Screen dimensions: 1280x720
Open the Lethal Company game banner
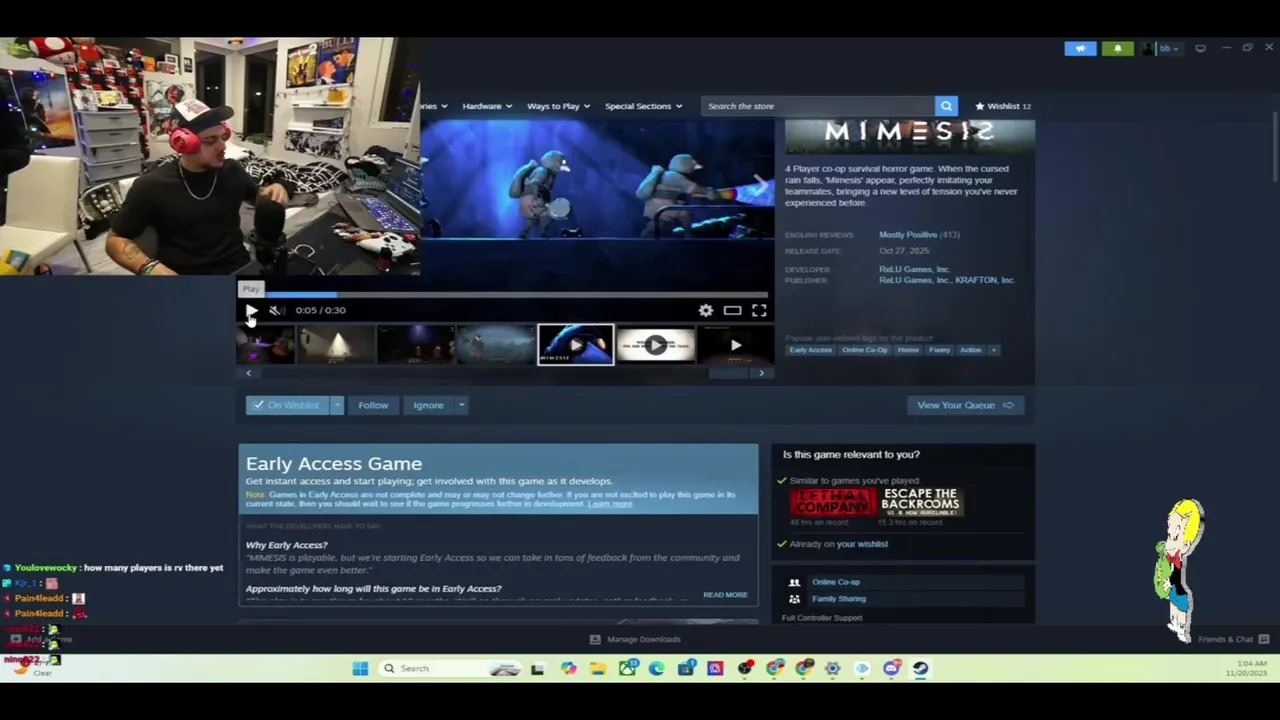[833, 501]
